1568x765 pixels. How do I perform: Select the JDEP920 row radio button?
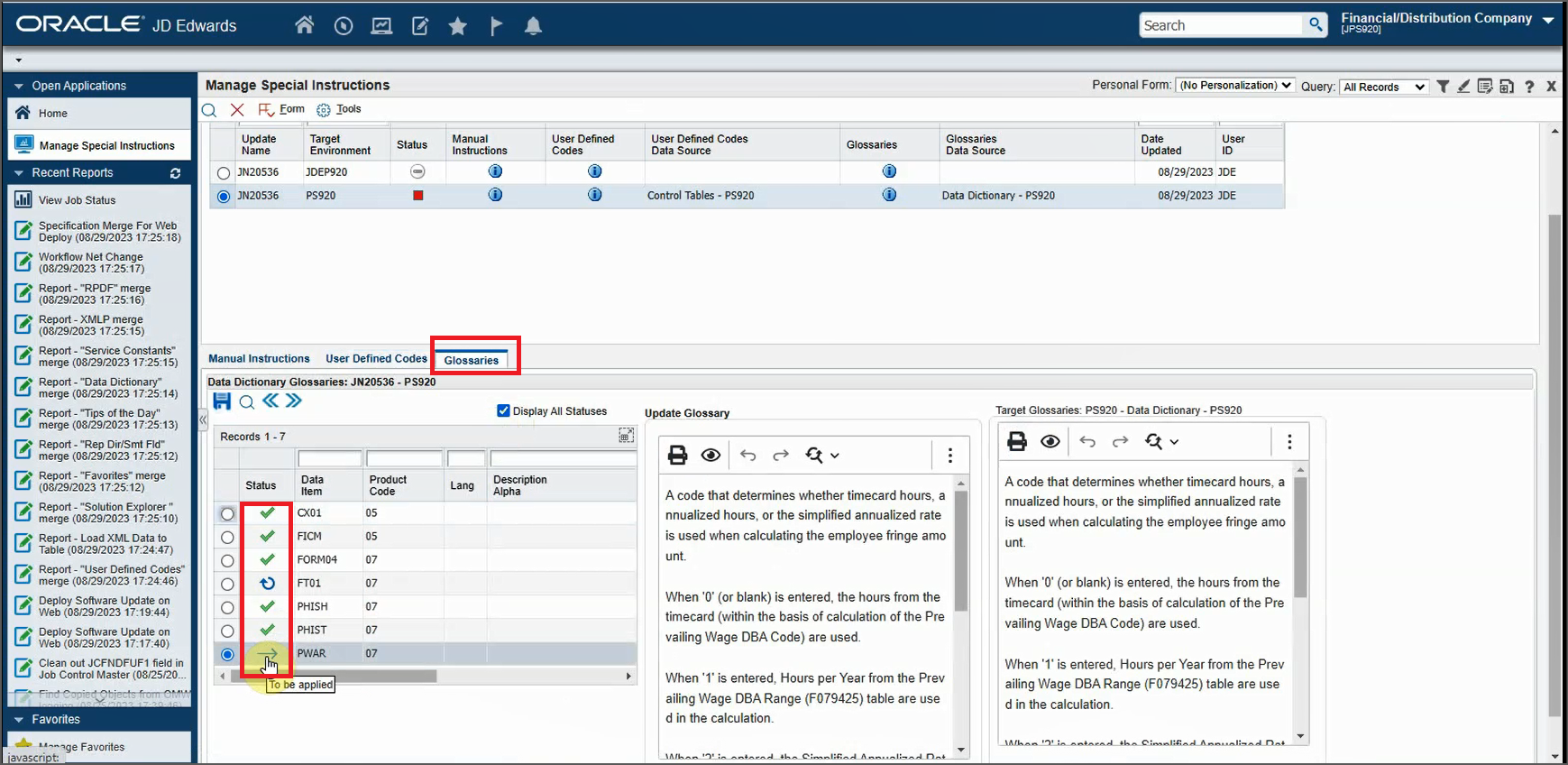(x=224, y=172)
